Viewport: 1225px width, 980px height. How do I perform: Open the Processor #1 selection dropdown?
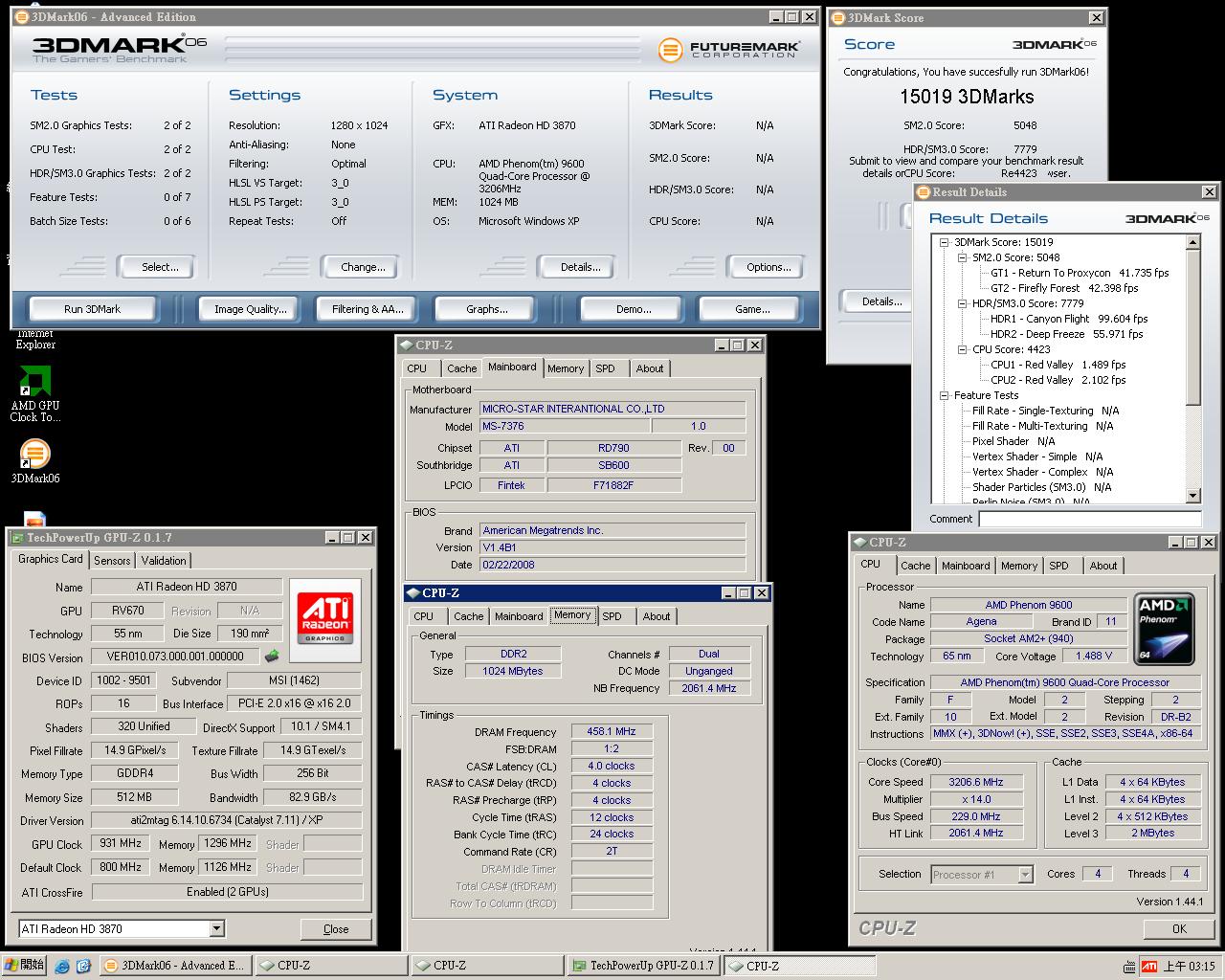tap(1025, 875)
